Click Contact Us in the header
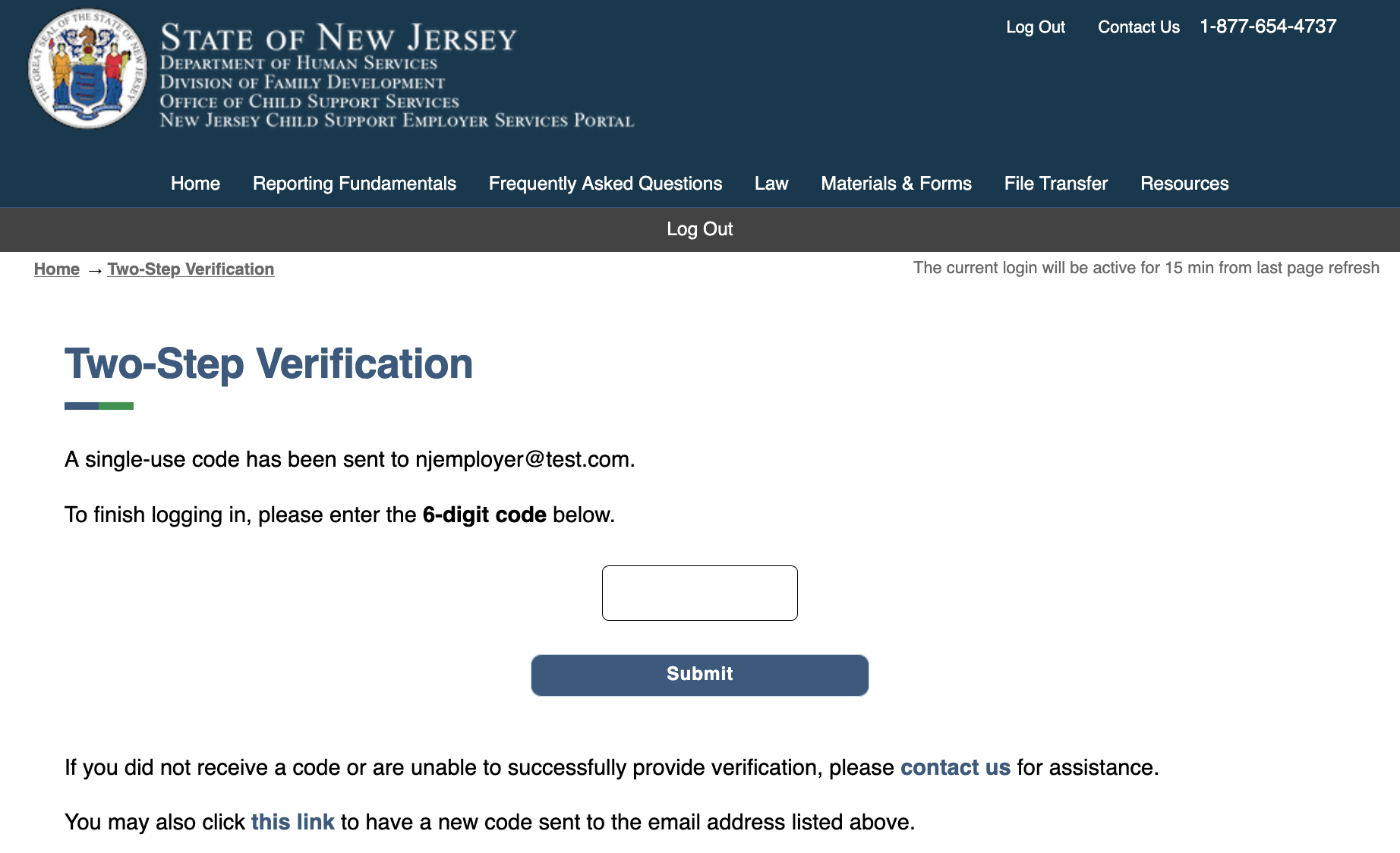Screen dimensions: 1400x853 [x=1138, y=27]
